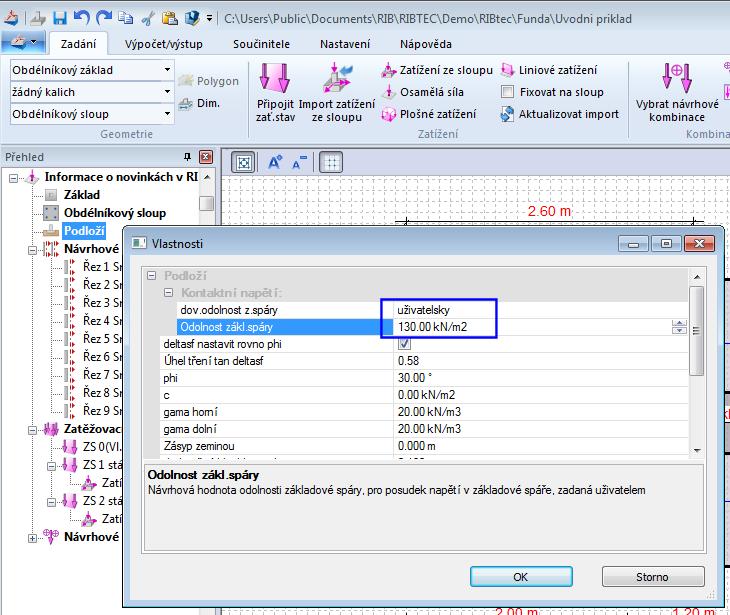Screen dimensions: 730x615
Task: Open the Nastavení ribbon tab
Action: 345,44
